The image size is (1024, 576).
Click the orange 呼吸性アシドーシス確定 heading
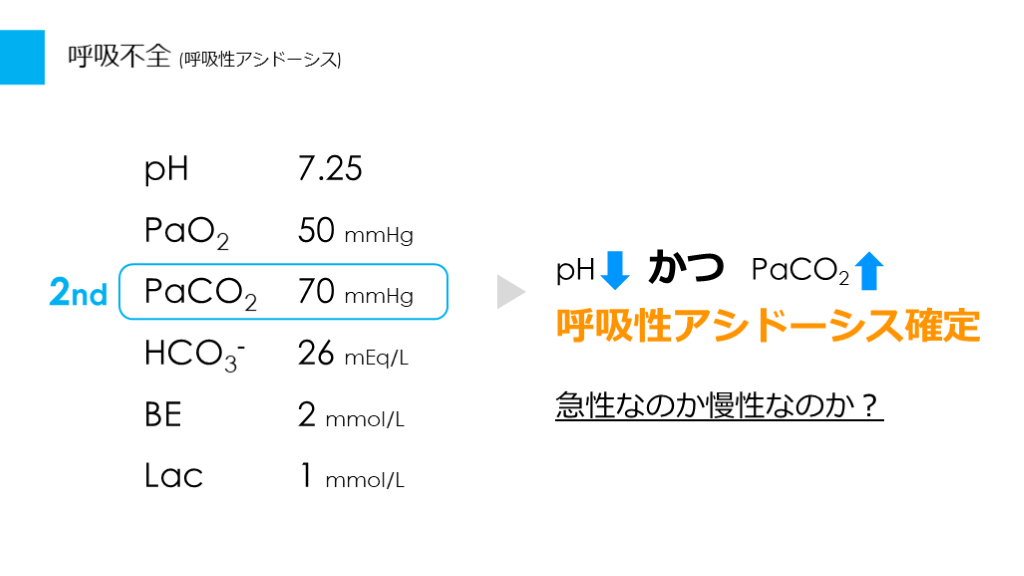767,326
